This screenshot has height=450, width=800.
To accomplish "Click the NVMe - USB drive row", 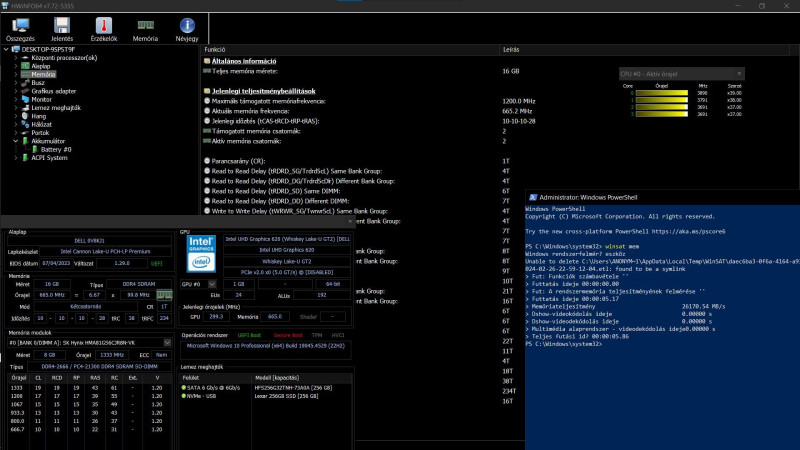I will click(265, 396).
